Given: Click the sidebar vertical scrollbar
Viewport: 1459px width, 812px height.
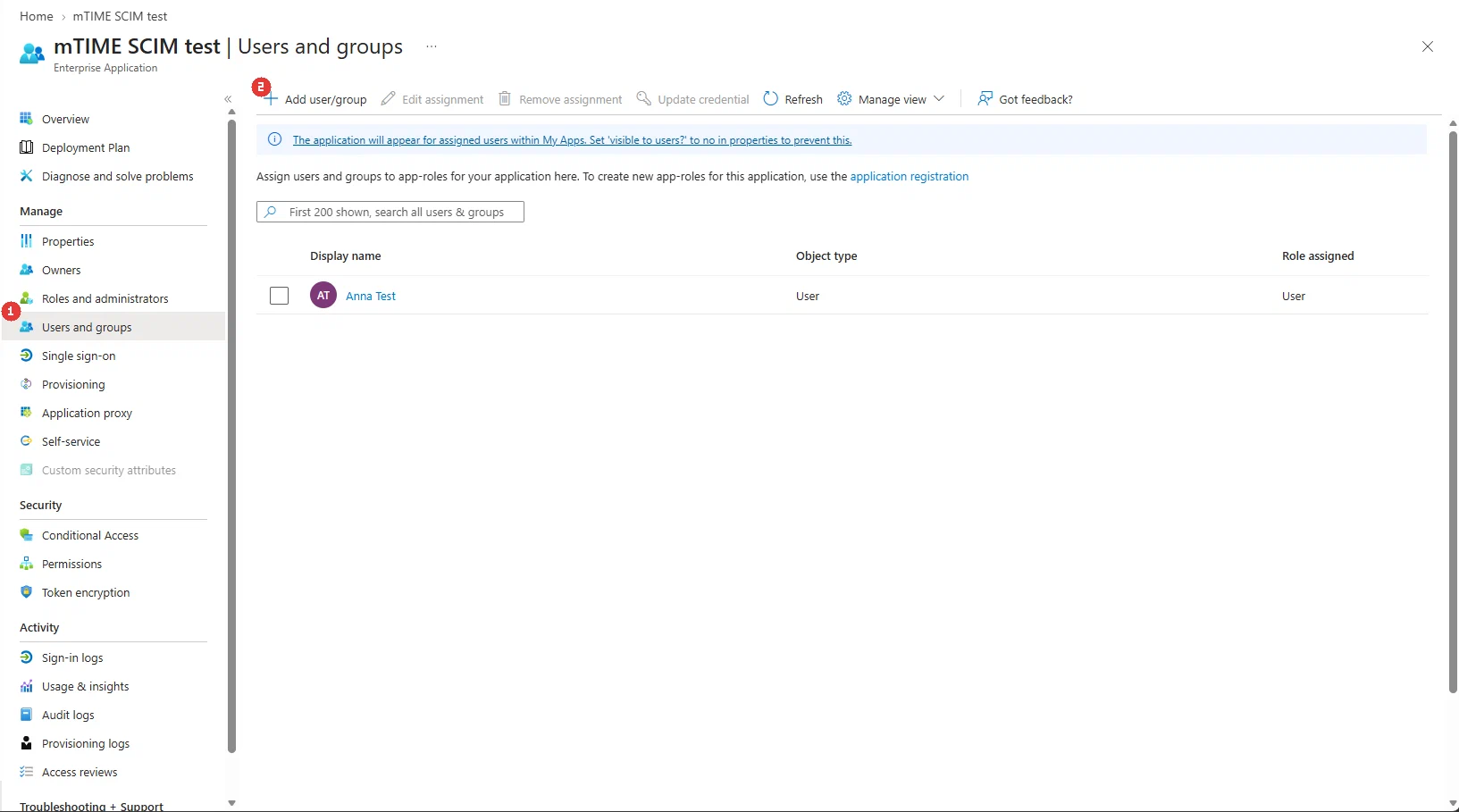Looking at the screenshot, I should 231,436.
